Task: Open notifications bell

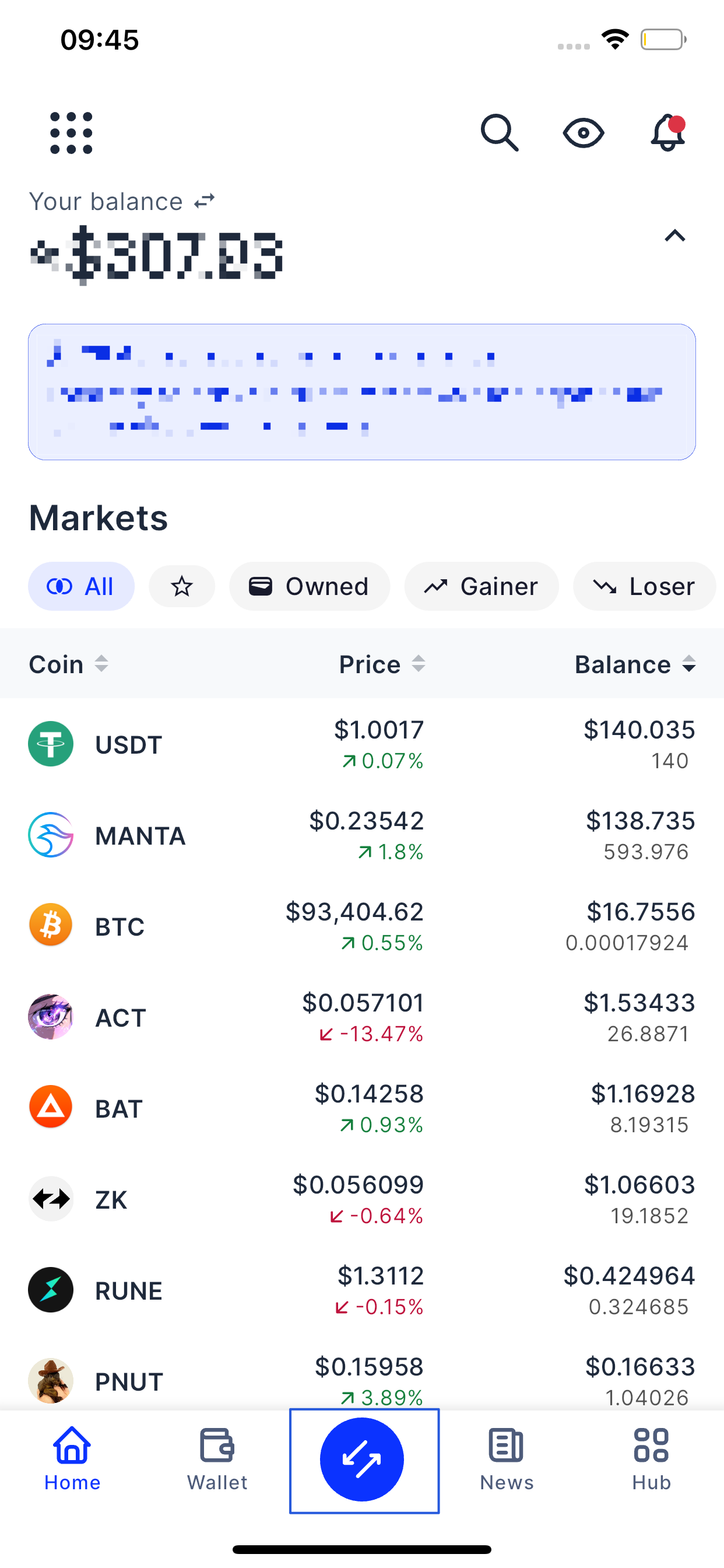Action: 668,132
